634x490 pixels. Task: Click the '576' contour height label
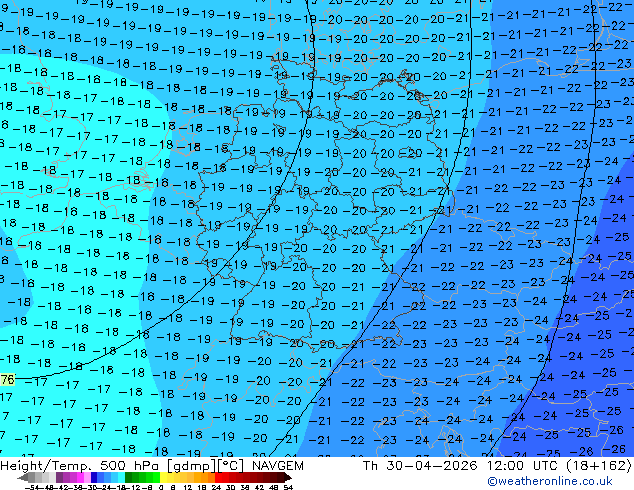[x=7, y=380]
